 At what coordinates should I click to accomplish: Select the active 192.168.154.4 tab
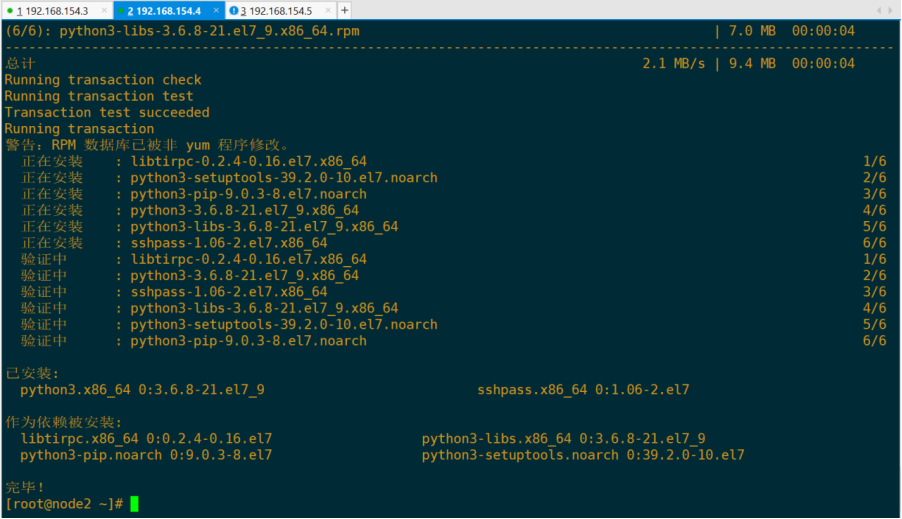pyautogui.click(x=169, y=10)
